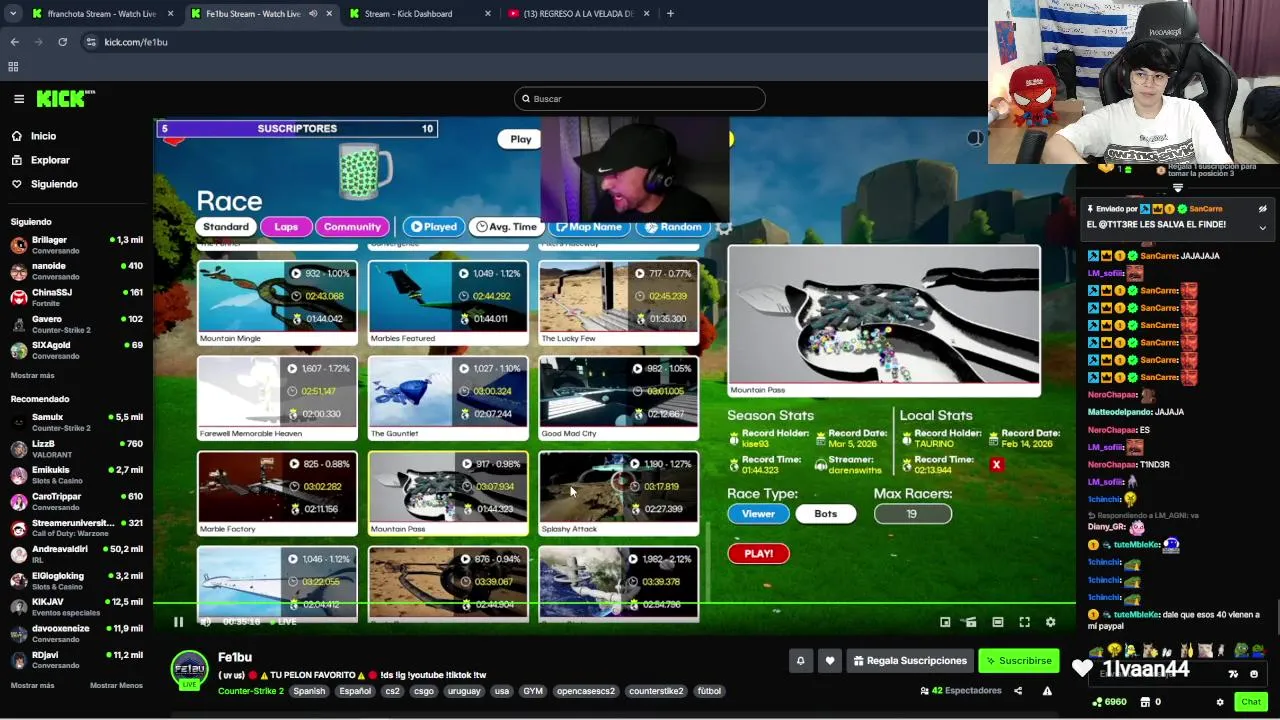This screenshot has height=720, width=1280.
Task: Open Samulx recommended channel
Action: tap(76, 422)
